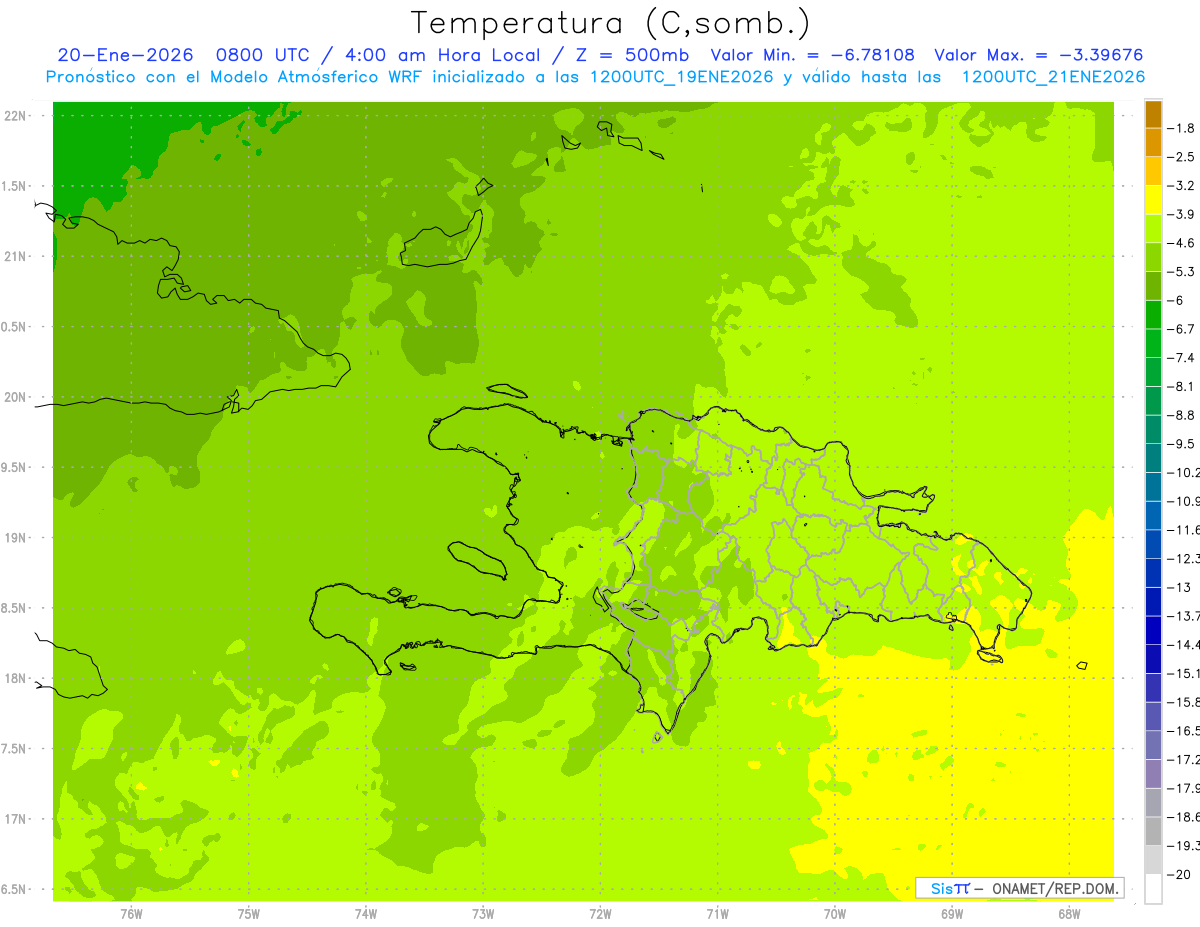Click the "-8.8" colorbar value

pos(1182,415)
